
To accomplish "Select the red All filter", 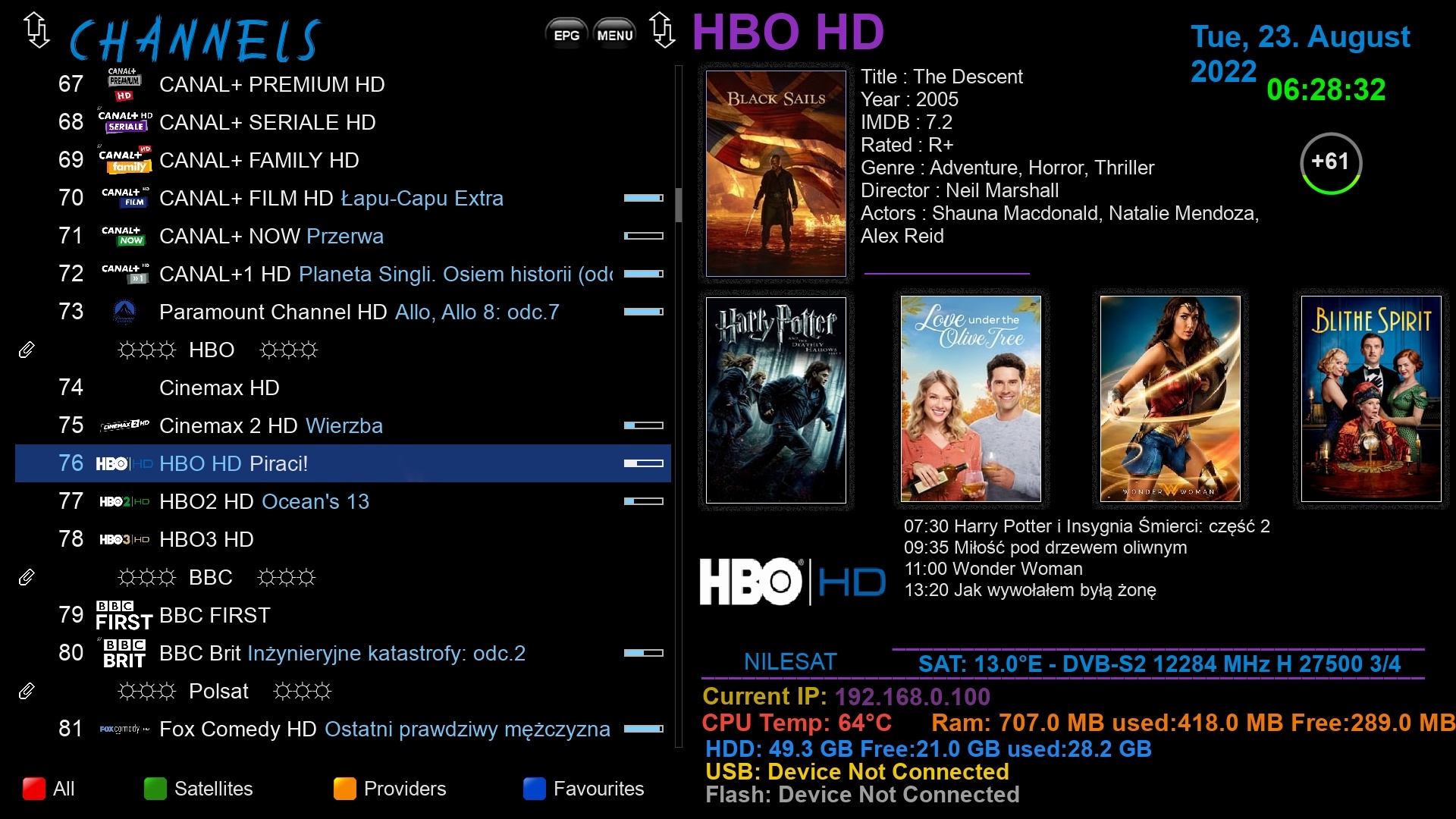I will 49,789.
